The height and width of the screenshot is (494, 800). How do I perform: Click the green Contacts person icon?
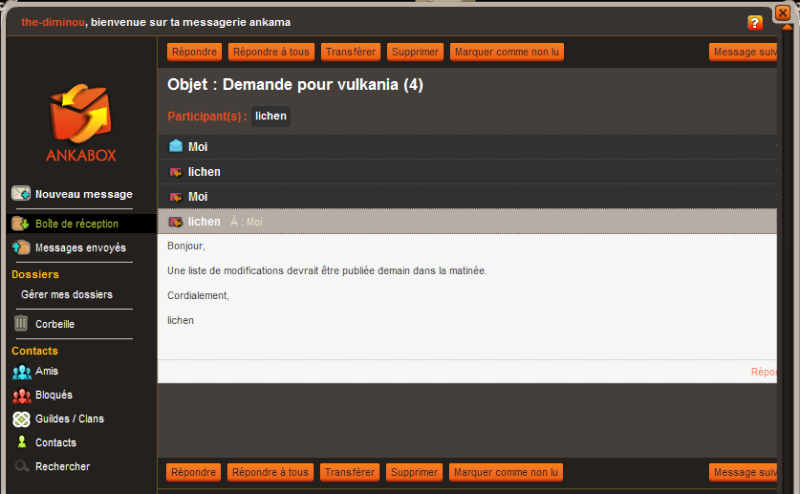click(21, 442)
